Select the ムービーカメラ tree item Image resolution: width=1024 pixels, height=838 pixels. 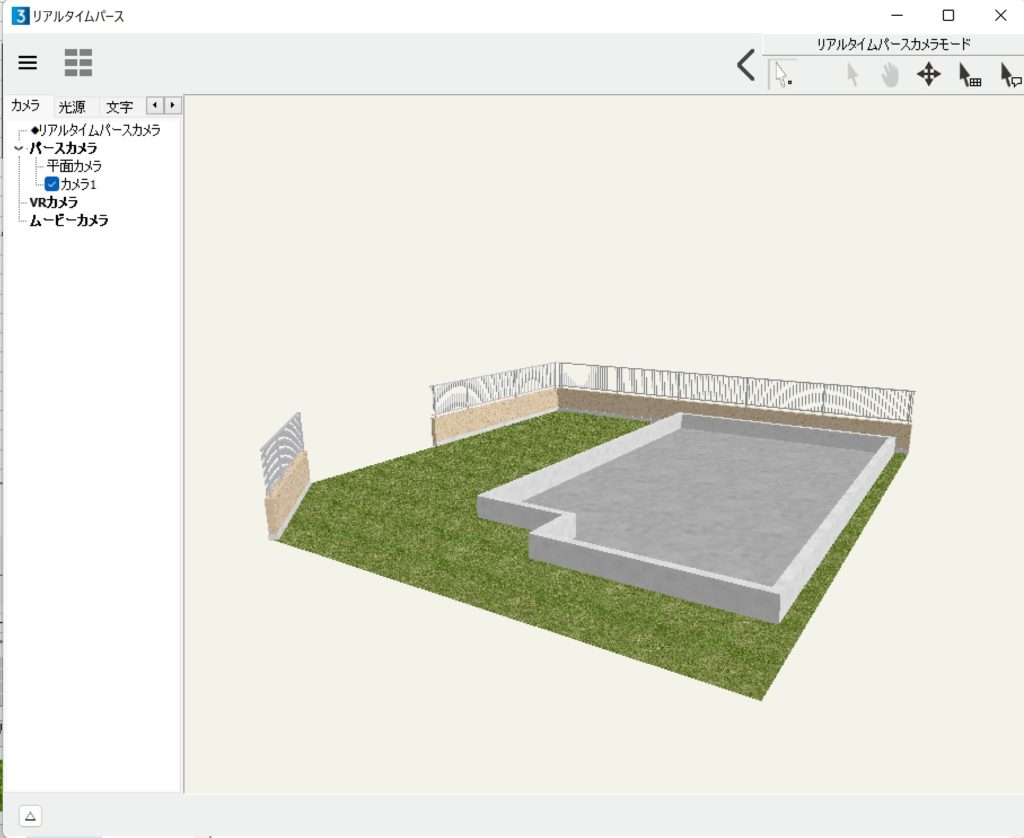tap(69, 220)
